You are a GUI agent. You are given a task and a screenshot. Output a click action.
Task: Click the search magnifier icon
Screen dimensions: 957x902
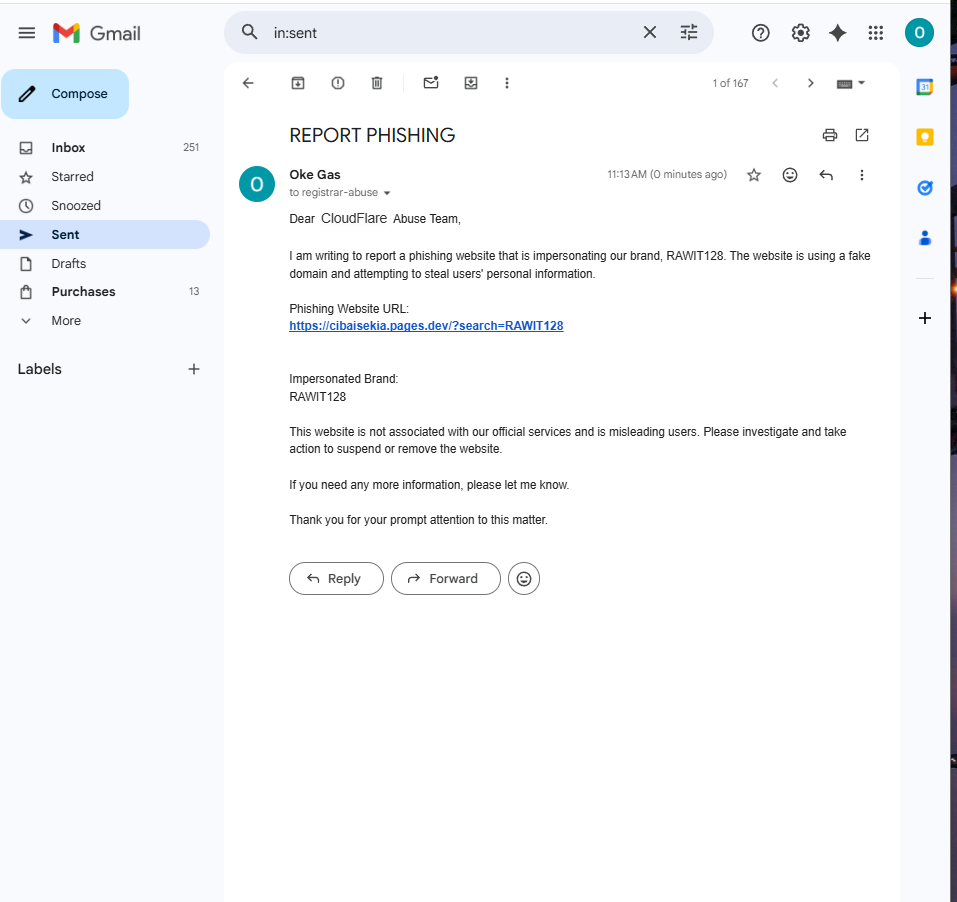pyautogui.click(x=249, y=32)
